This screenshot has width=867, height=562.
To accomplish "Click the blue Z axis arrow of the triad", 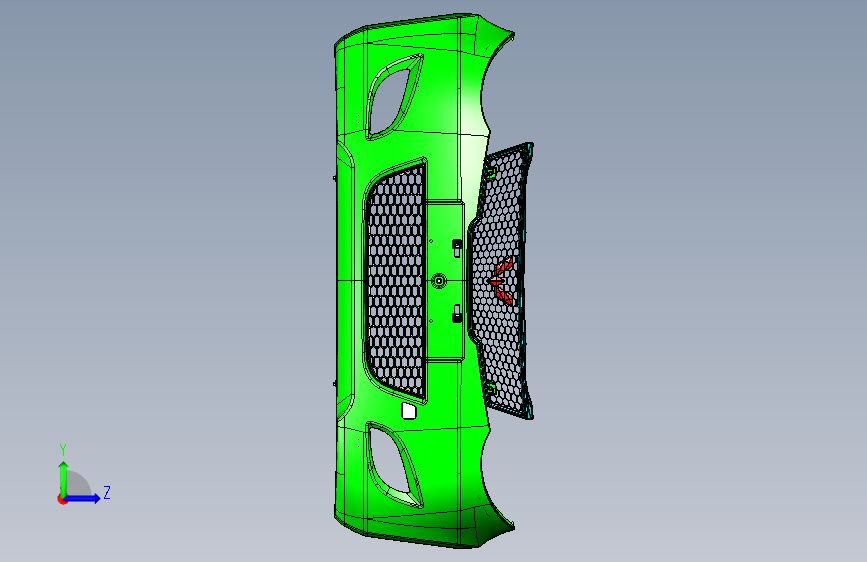I will click(x=83, y=498).
